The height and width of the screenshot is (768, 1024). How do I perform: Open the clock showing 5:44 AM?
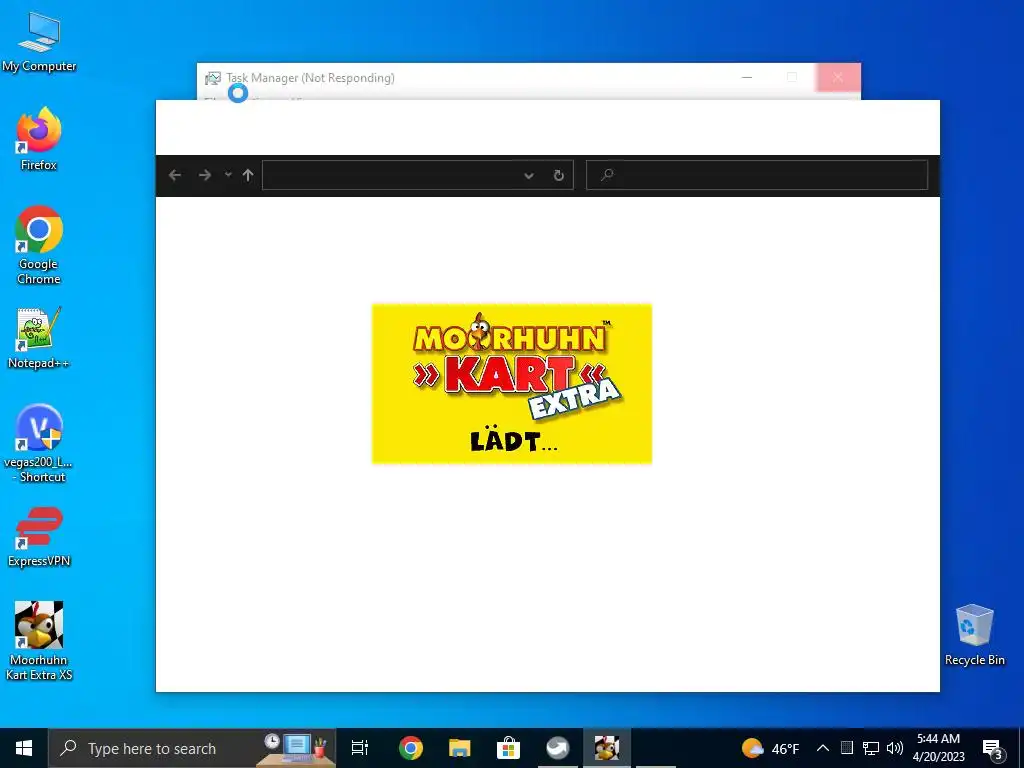(938, 748)
